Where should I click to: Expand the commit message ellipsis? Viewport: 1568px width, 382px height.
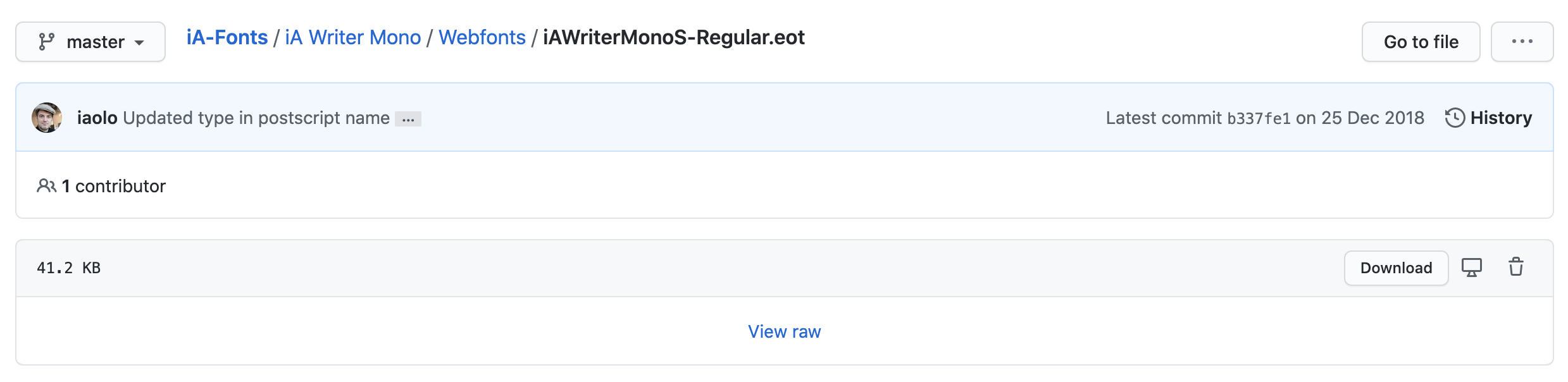[x=408, y=119]
